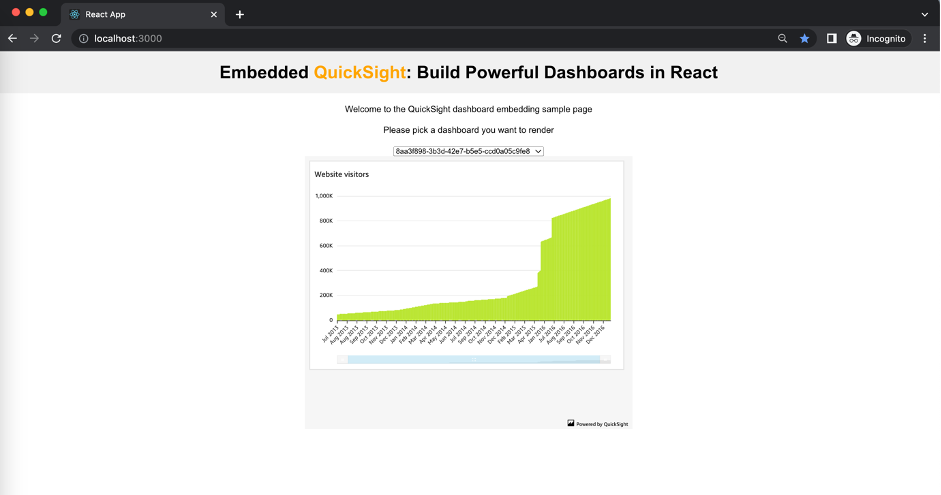Click the right handle of chart range slider
Screen dimensions: 941x495
[x=605, y=359]
